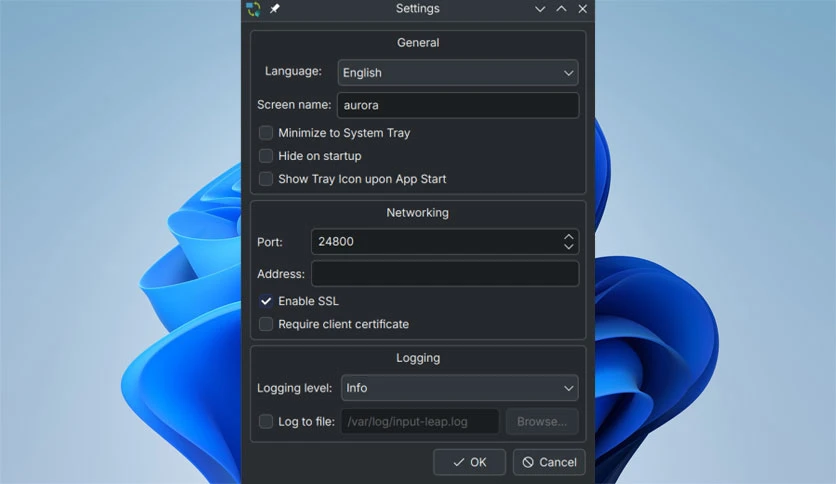Close the Settings dialog with the X

pyautogui.click(x=583, y=9)
